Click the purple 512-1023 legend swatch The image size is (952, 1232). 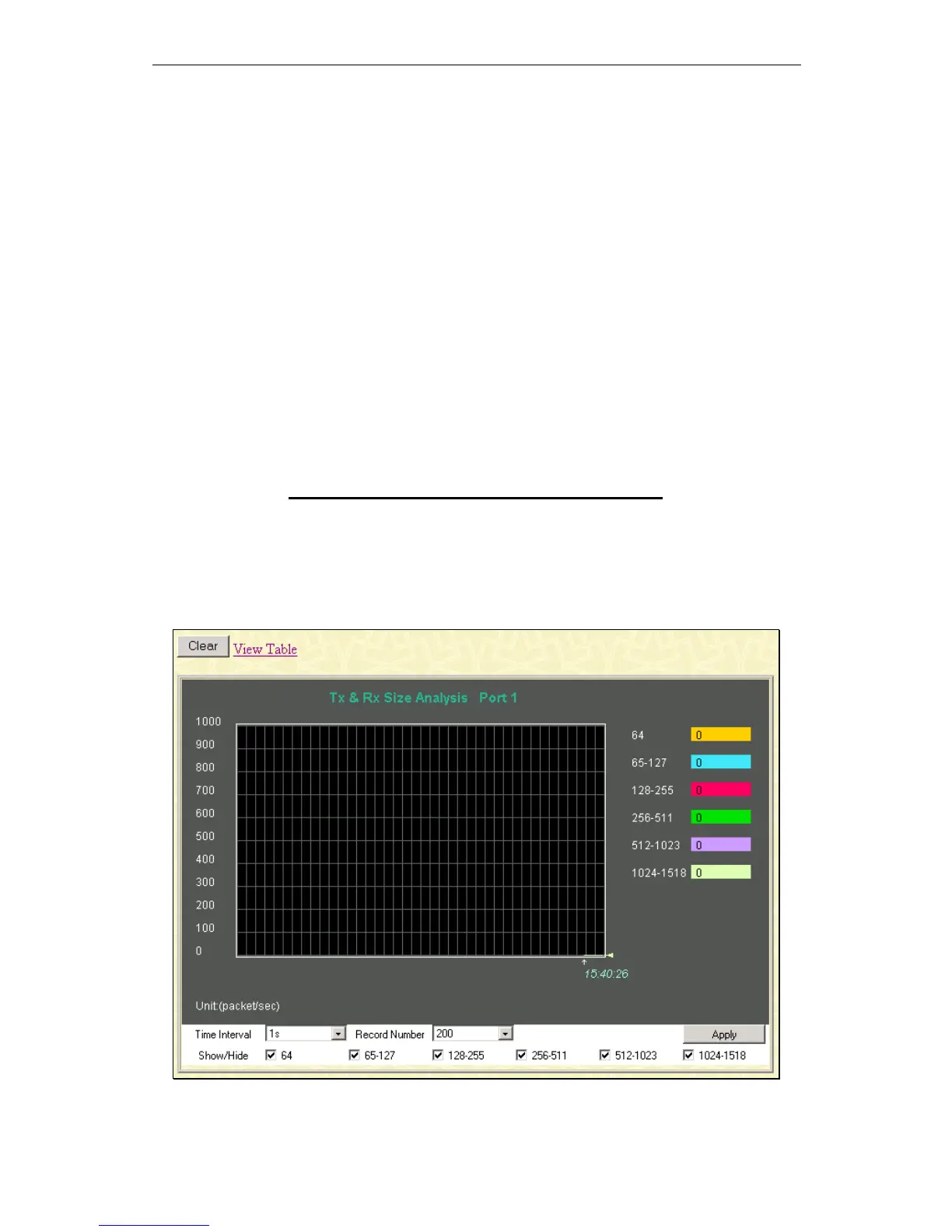[721, 845]
